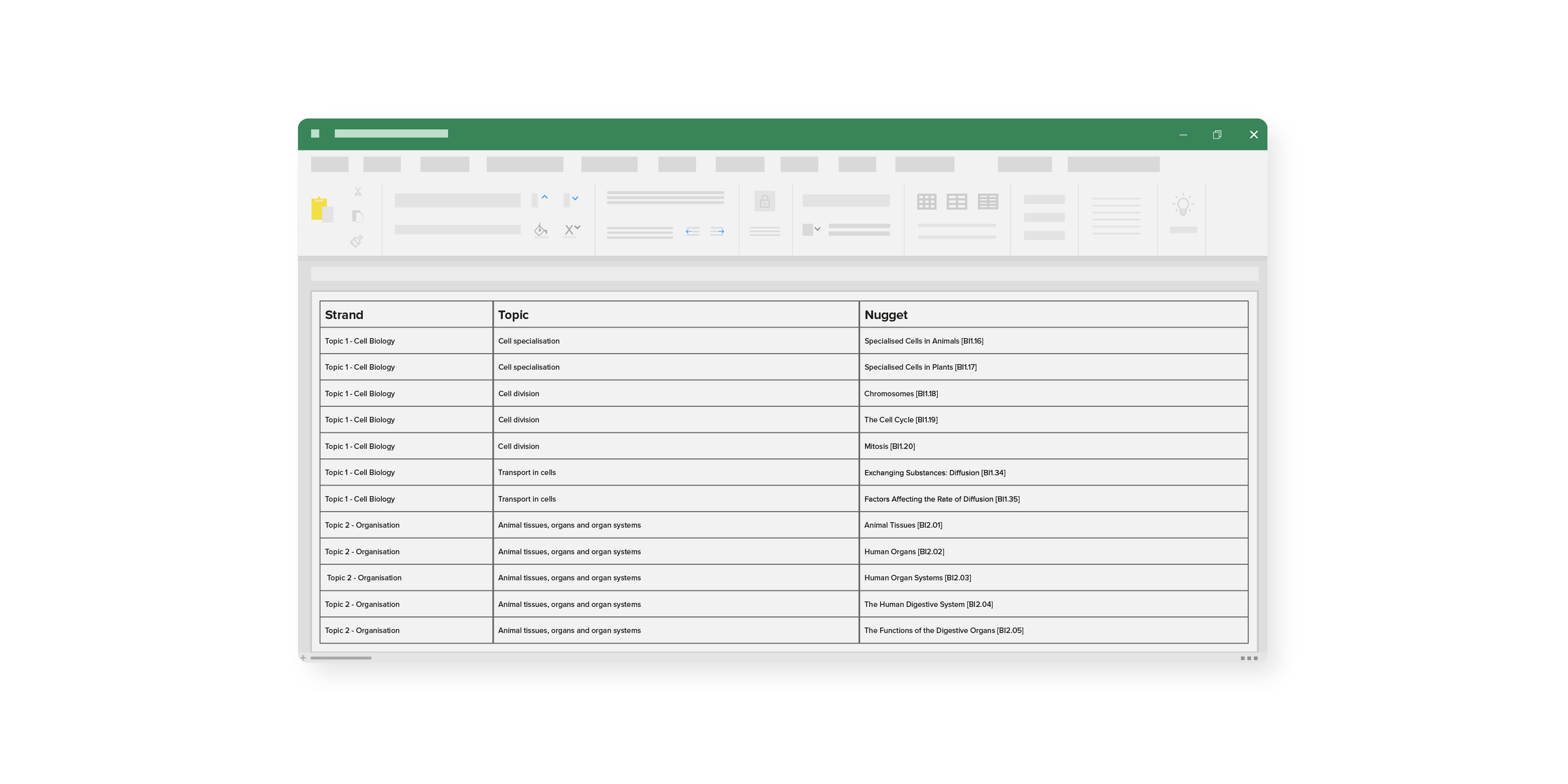1568x784 pixels.
Task: Click the Cut scissors icon
Action: [358, 191]
